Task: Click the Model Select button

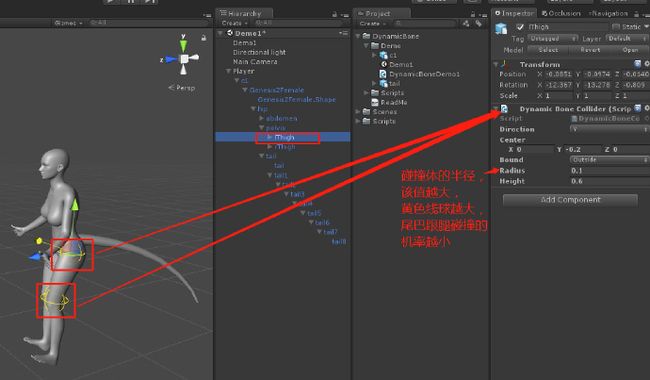Action: 548,50
